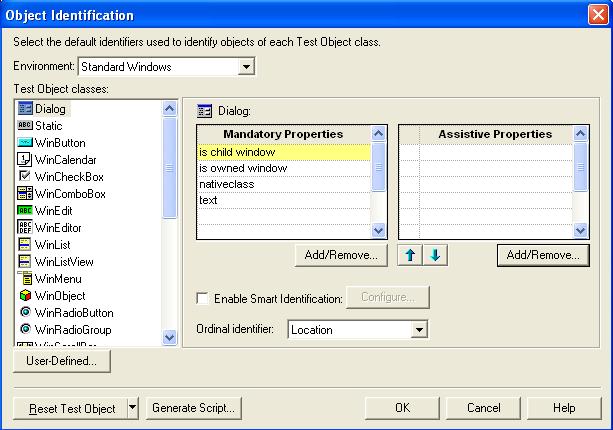This screenshot has width=613, height=430.
Task: Click the WinRadioButton class icon
Action: (x=25, y=312)
